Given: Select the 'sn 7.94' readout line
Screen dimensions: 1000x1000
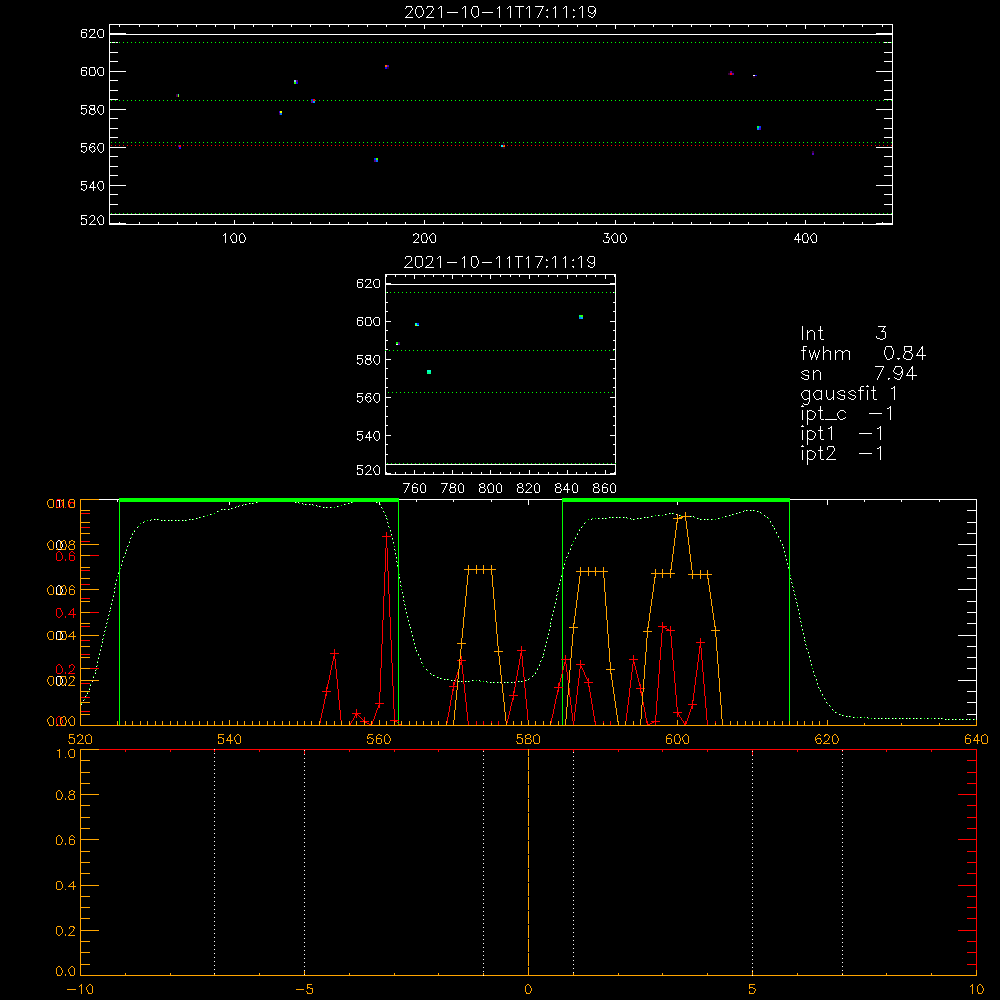Looking at the screenshot, I should [858, 373].
